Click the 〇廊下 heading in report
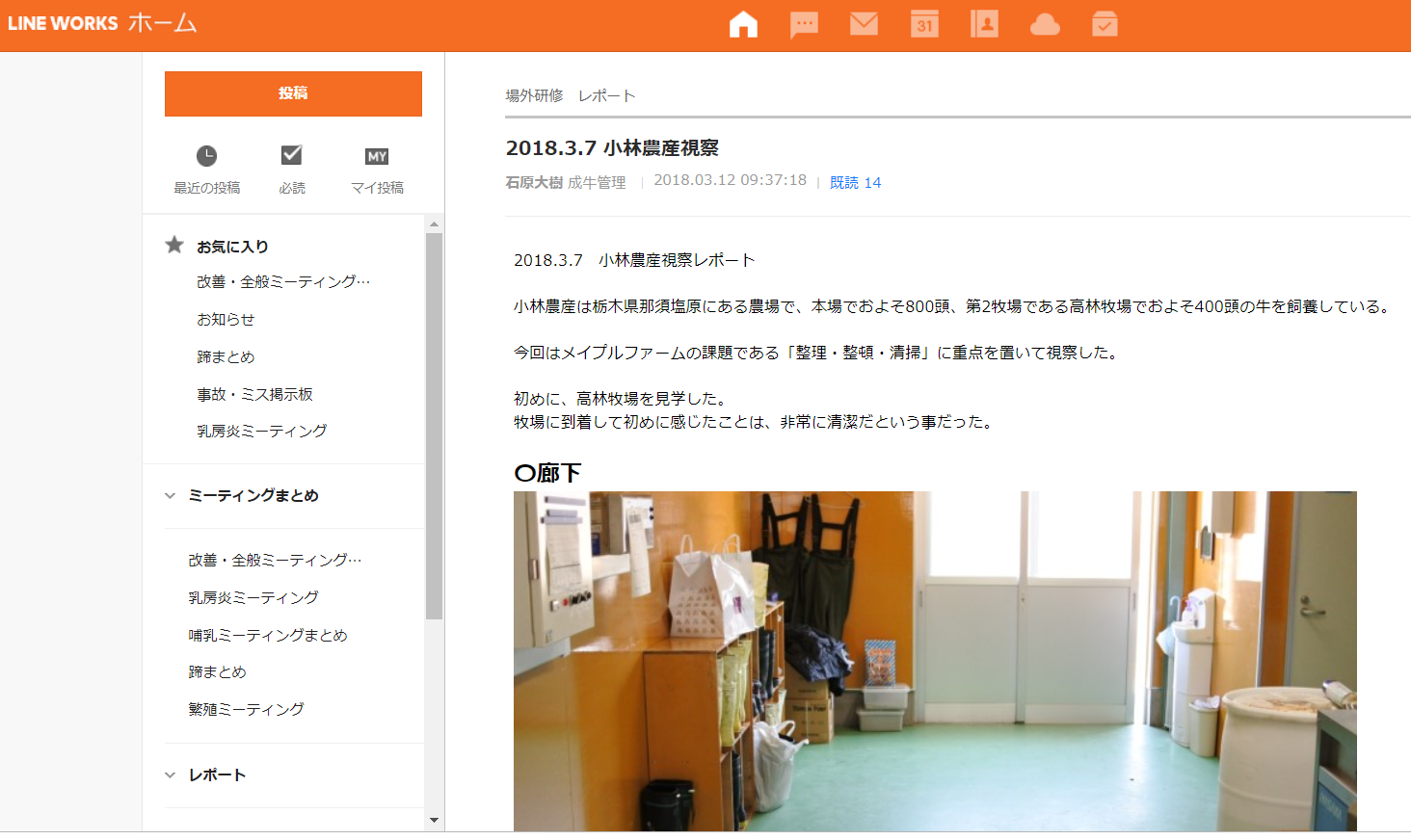 tap(547, 473)
